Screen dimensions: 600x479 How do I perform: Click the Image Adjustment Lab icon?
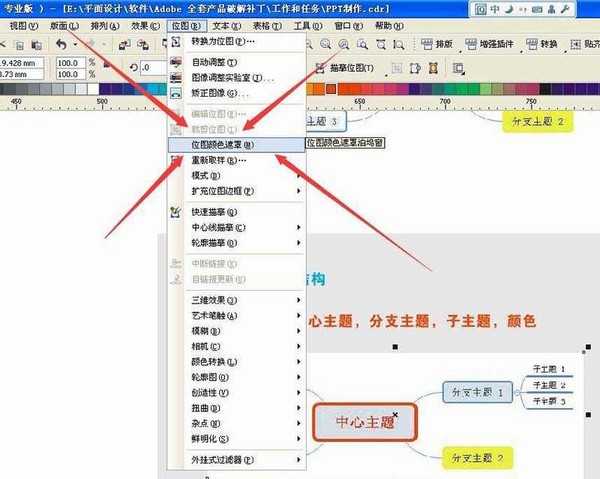click(x=176, y=78)
